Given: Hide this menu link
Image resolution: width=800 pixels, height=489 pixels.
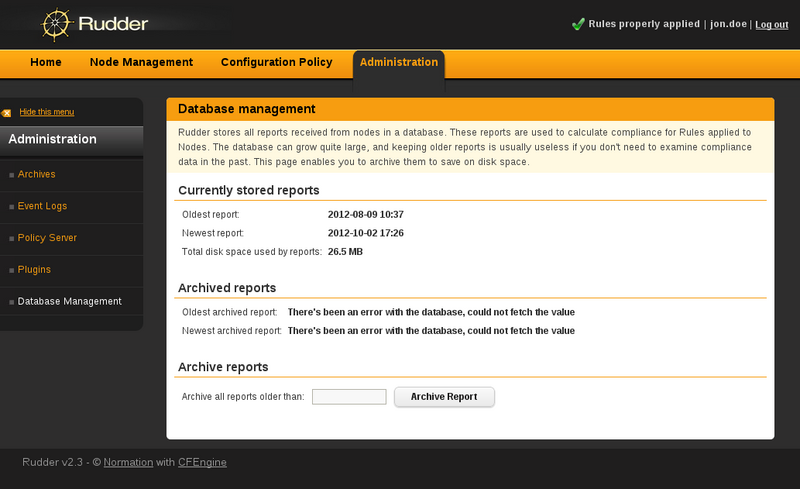Looking at the screenshot, I should pyautogui.click(x=46, y=112).
